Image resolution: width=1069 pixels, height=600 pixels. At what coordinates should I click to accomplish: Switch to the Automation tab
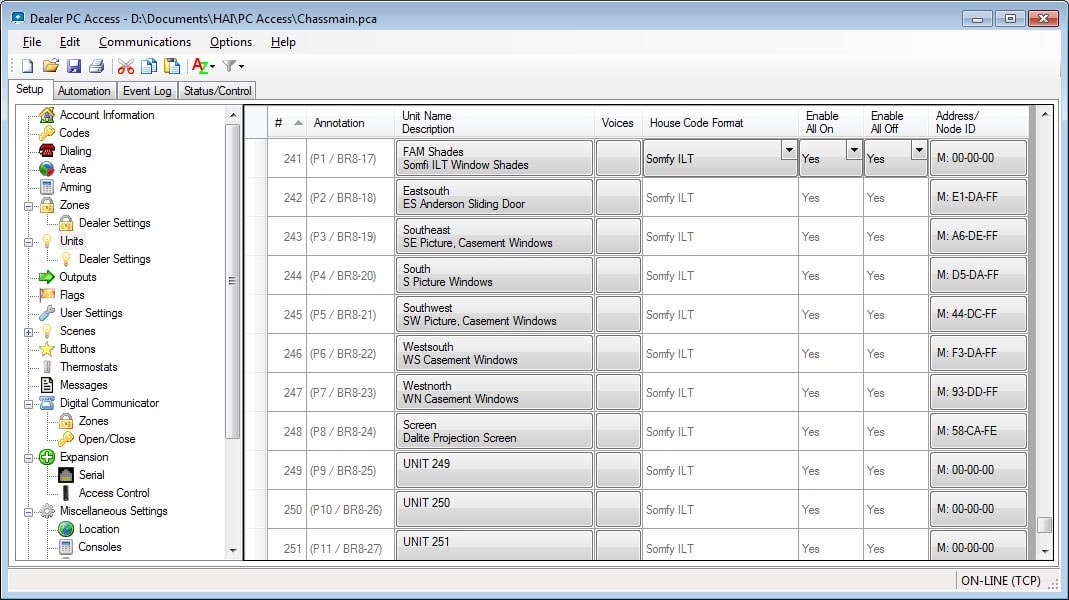tap(84, 91)
